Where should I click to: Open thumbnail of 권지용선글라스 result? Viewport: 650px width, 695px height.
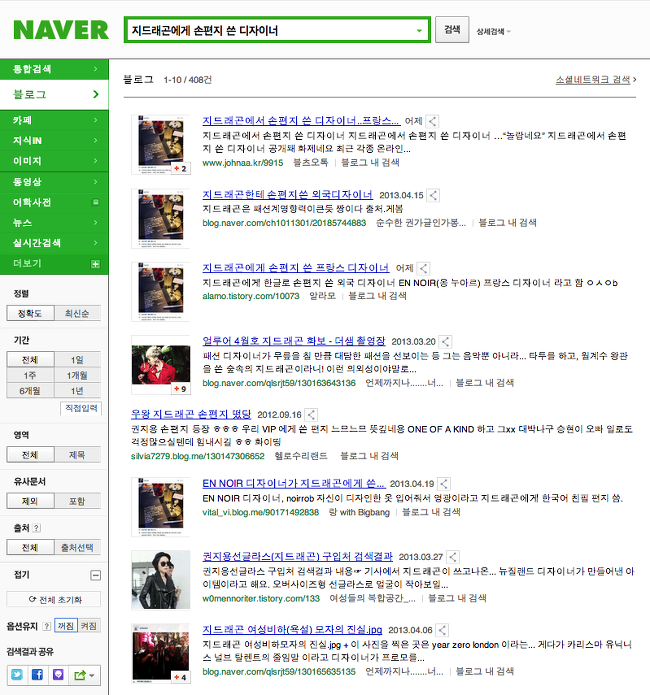pyautogui.click(x=161, y=580)
